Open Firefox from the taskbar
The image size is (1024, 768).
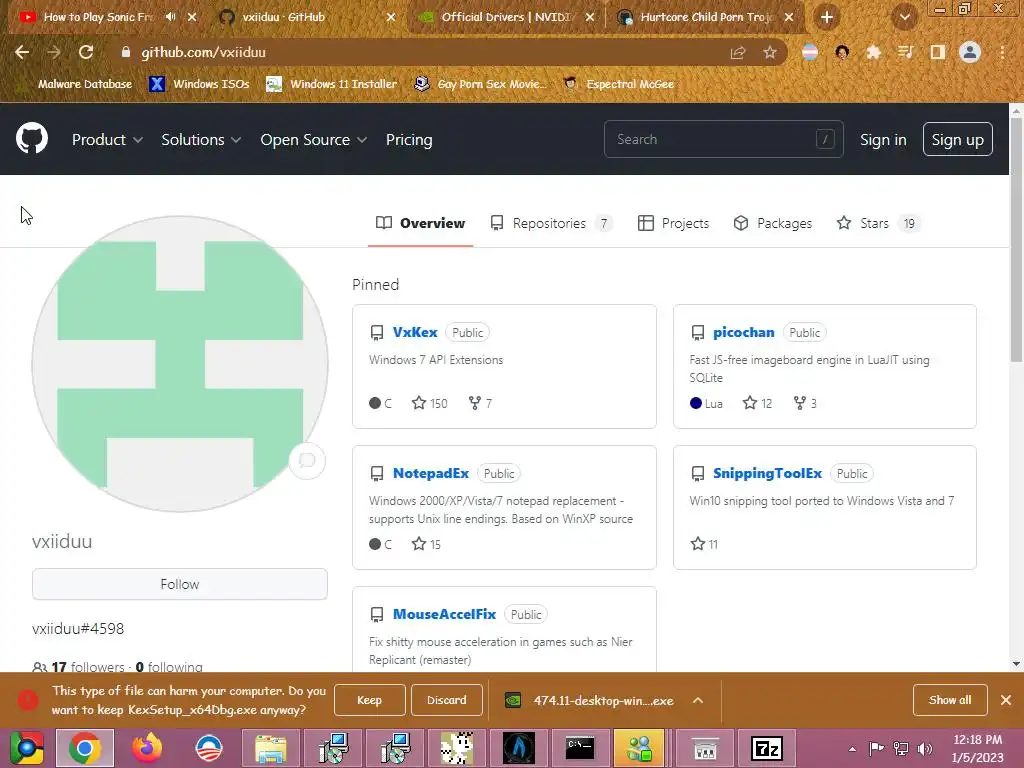[147, 748]
